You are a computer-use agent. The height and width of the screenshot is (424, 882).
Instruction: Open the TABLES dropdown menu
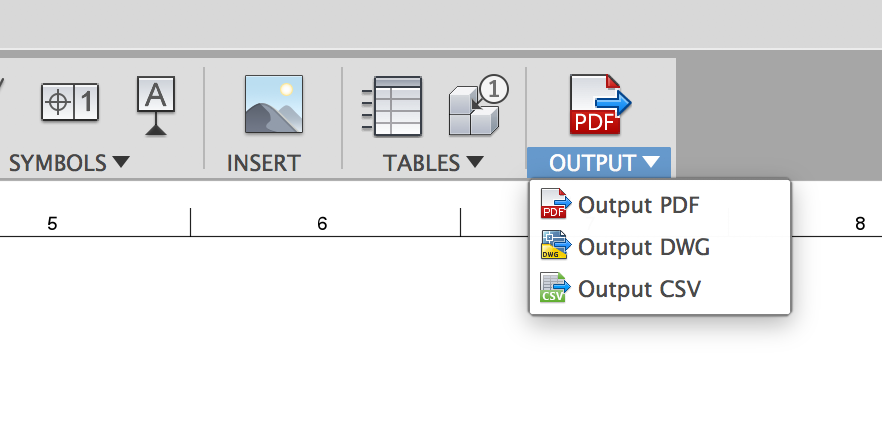(433, 162)
